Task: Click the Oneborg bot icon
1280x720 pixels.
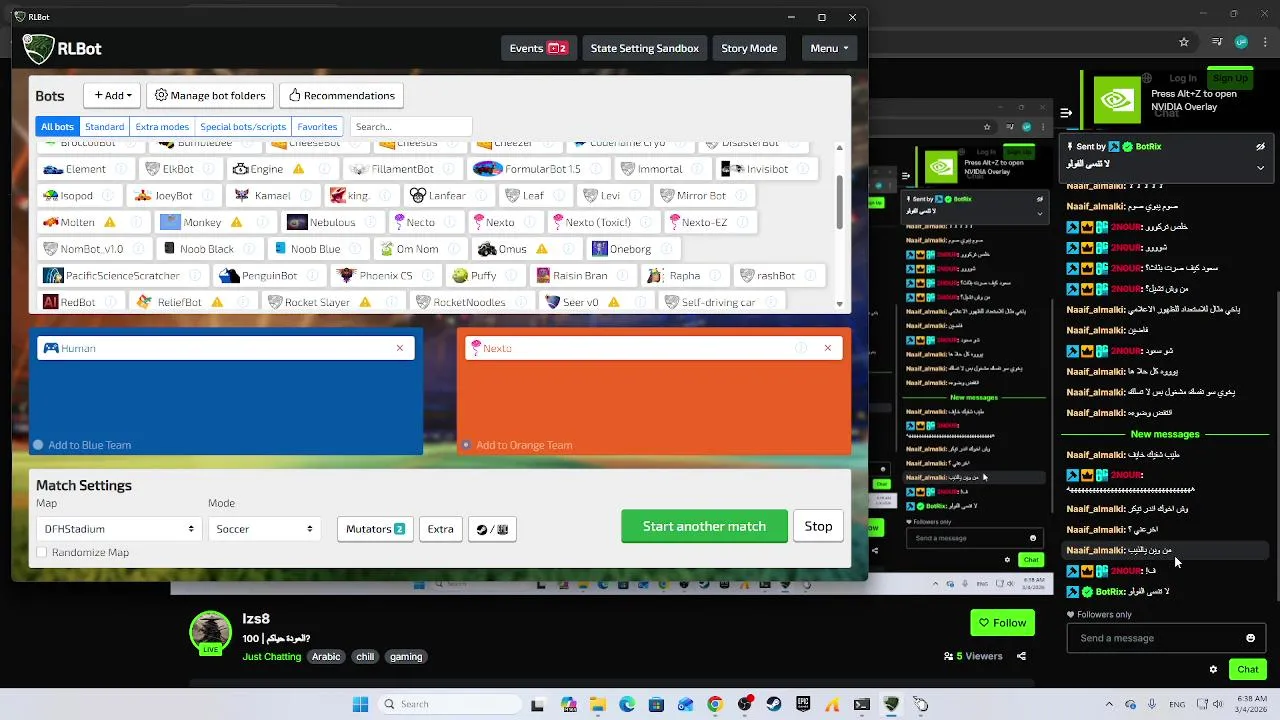Action: [x=599, y=249]
